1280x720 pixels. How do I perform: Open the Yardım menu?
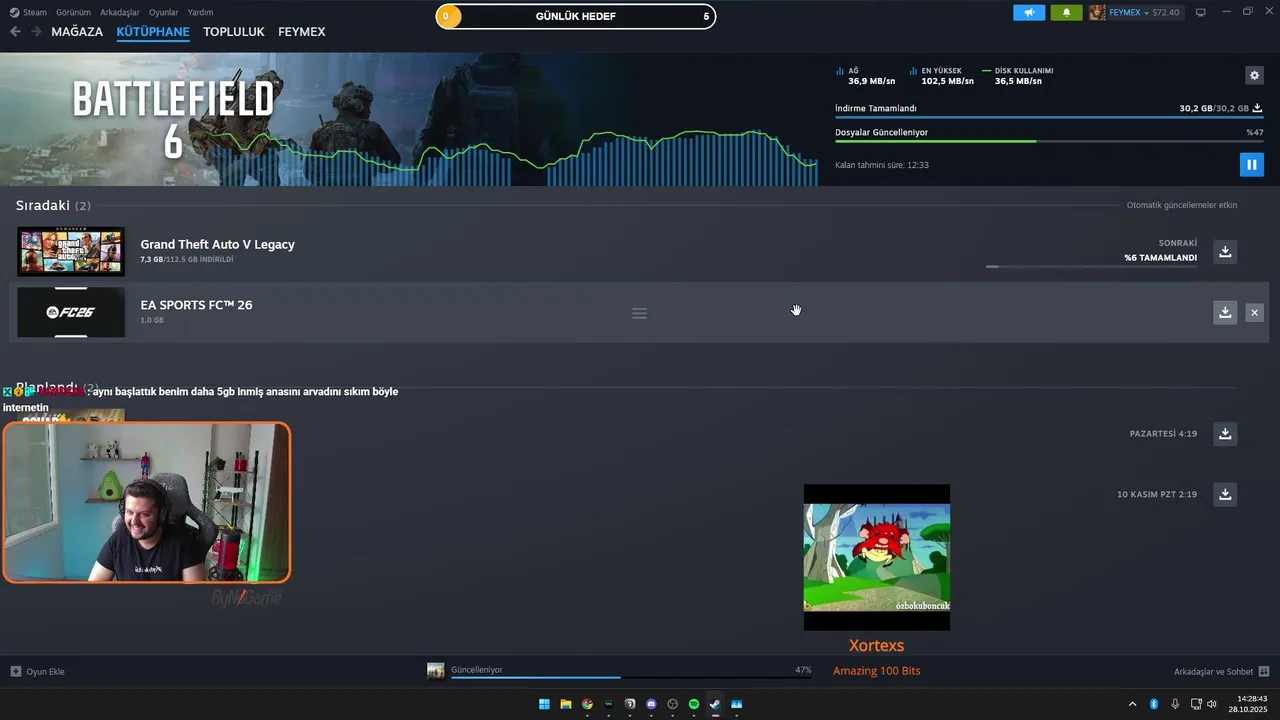200,12
